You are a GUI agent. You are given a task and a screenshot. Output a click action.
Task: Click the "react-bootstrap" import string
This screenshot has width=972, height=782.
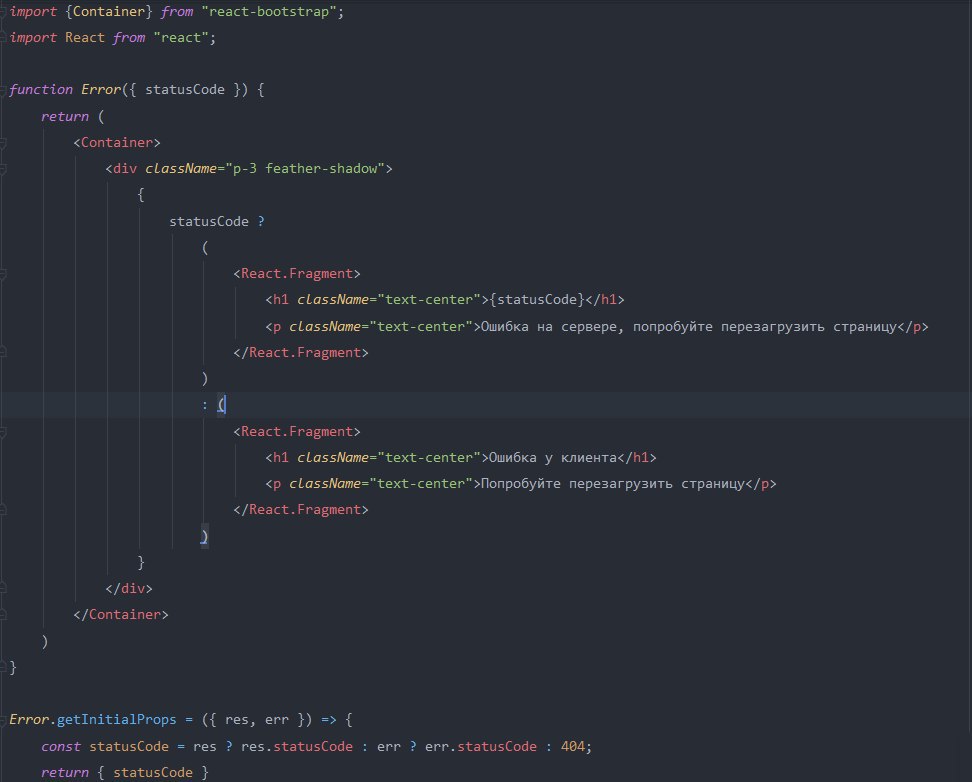[269, 12]
